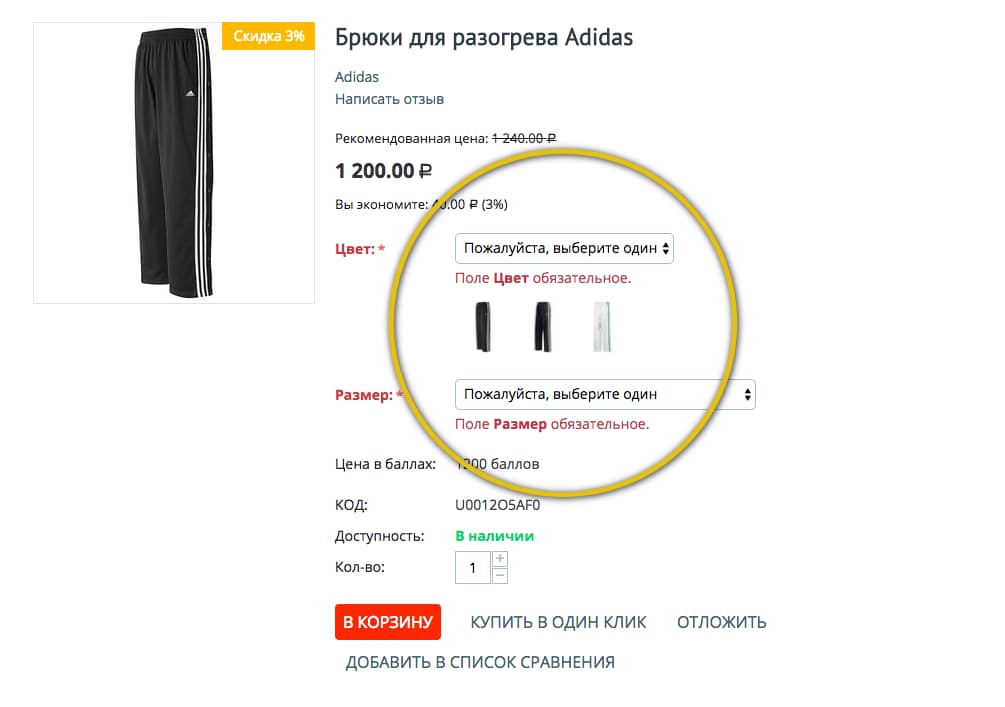Choose the middle dark pants color swatch
This screenshot has height=707, width=1005.
[x=542, y=327]
